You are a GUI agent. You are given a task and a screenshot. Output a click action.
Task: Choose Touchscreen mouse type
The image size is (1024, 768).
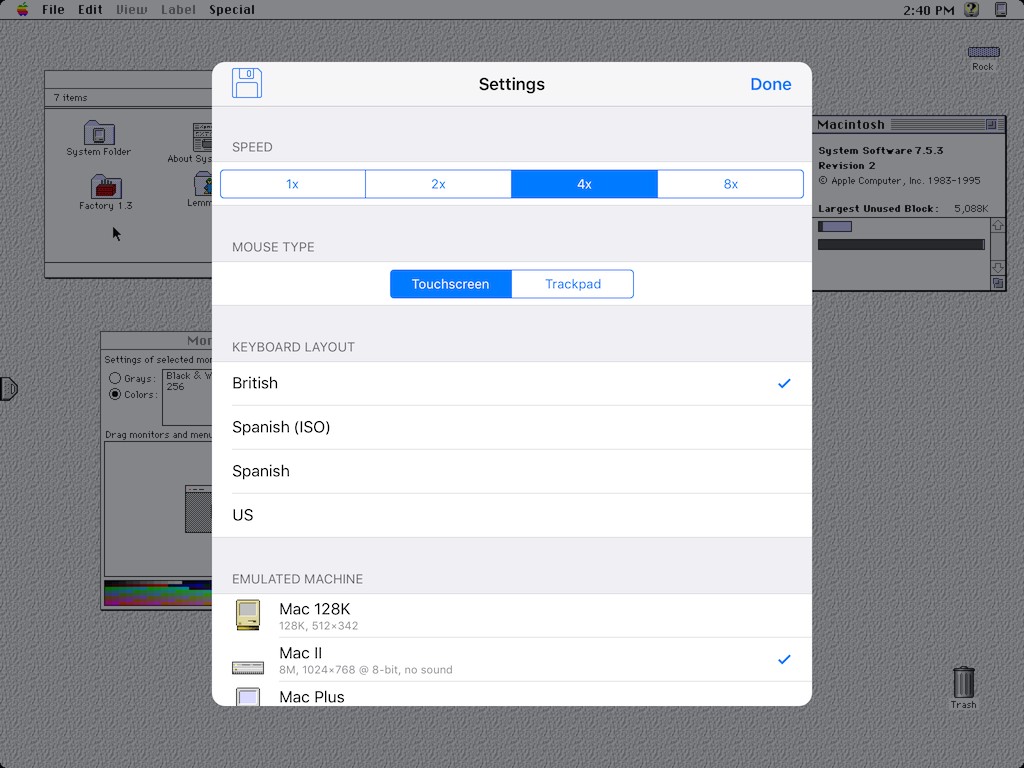[x=451, y=284]
